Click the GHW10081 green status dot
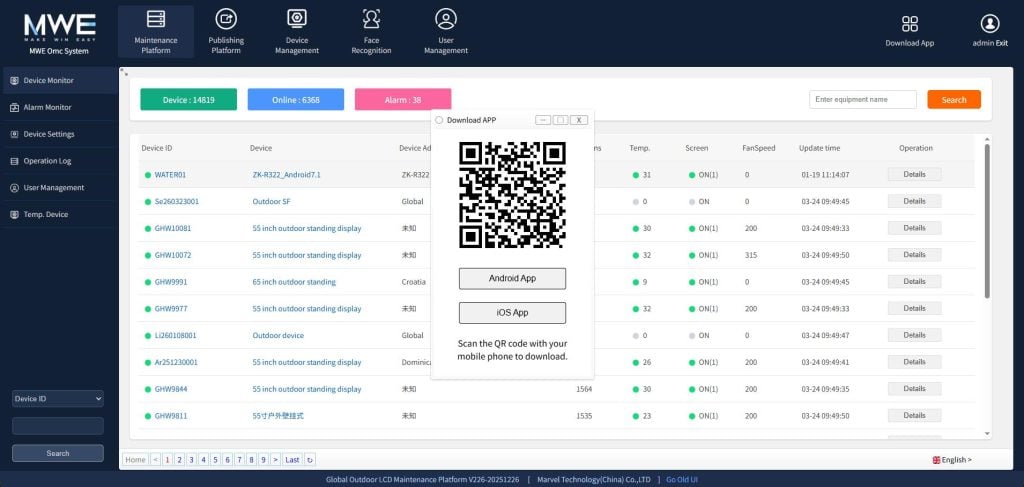 pyautogui.click(x=148, y=228)
